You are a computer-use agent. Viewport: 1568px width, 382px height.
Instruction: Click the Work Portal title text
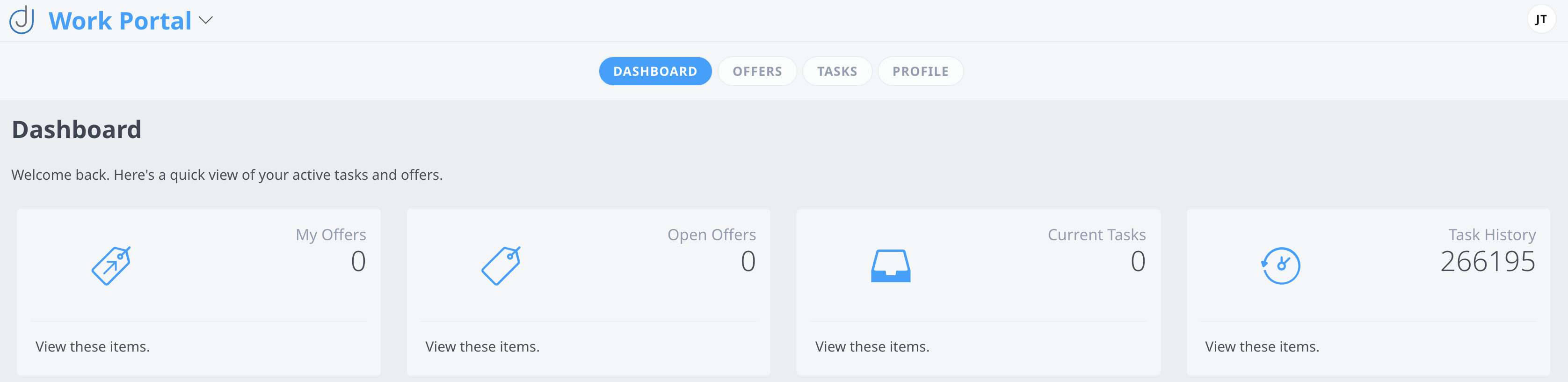(120, 21)
